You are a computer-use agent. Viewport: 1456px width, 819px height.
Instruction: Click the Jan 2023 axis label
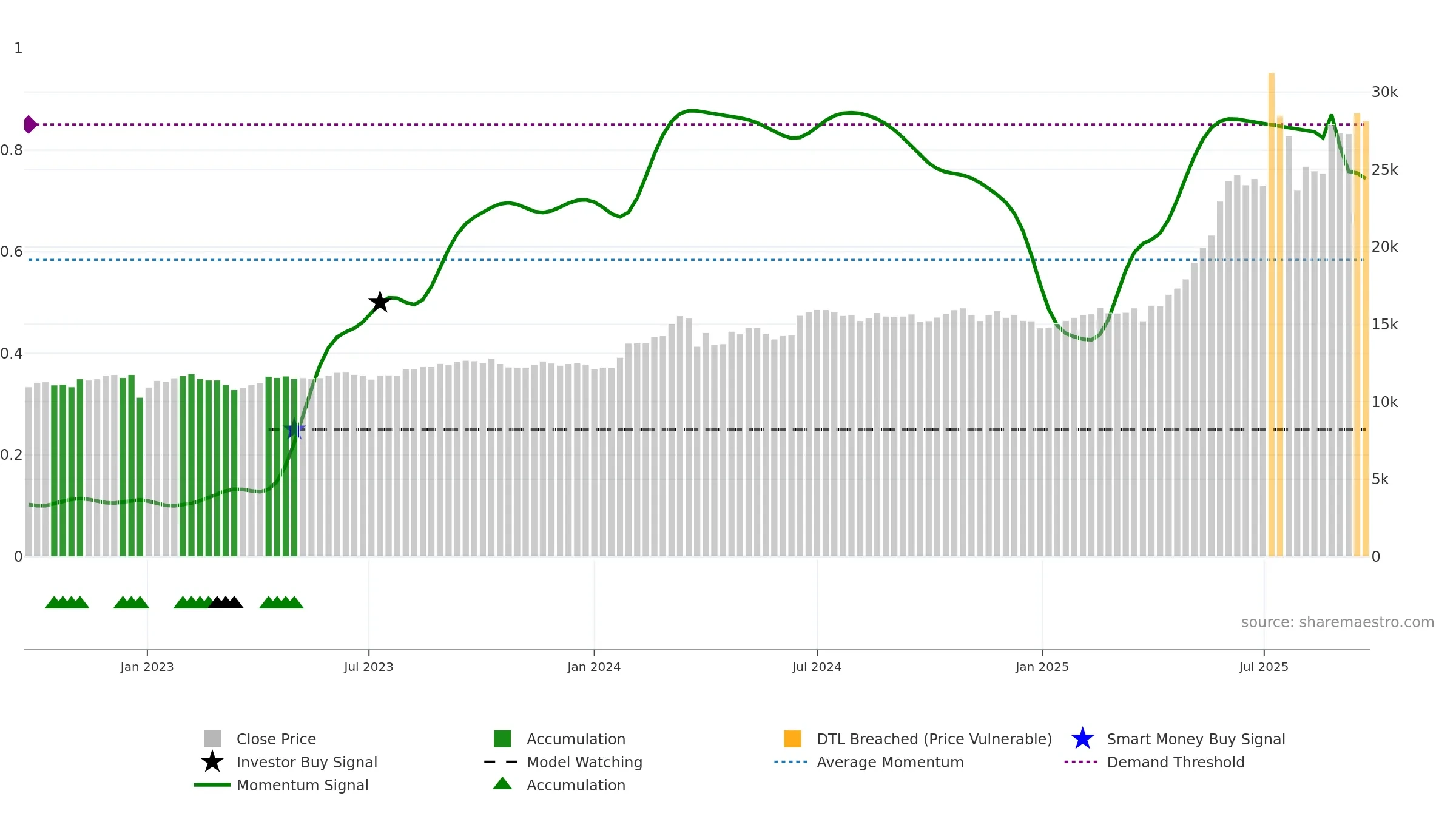(x=147, y=667)
